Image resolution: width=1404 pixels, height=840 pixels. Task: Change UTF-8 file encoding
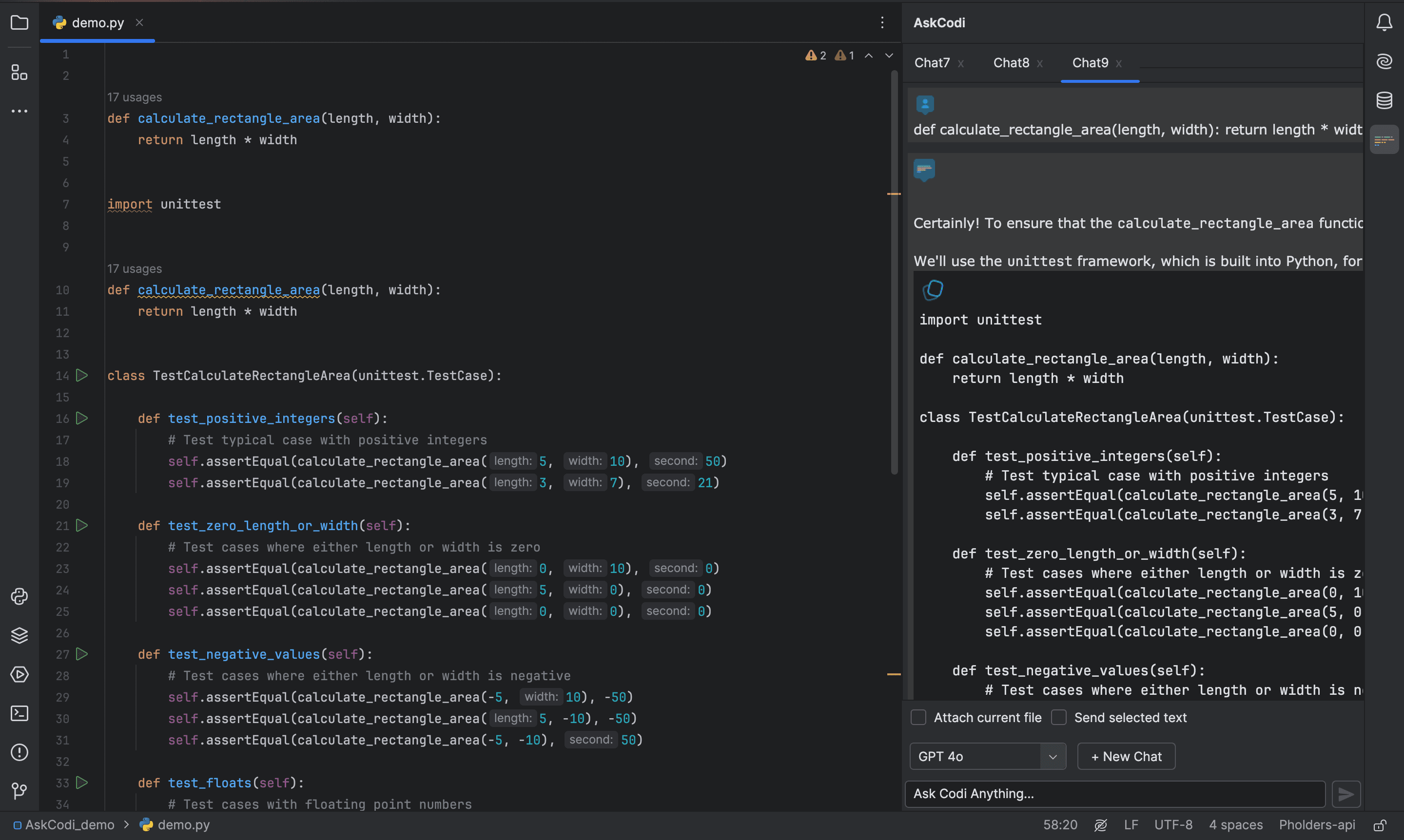tap(1173, 825)
